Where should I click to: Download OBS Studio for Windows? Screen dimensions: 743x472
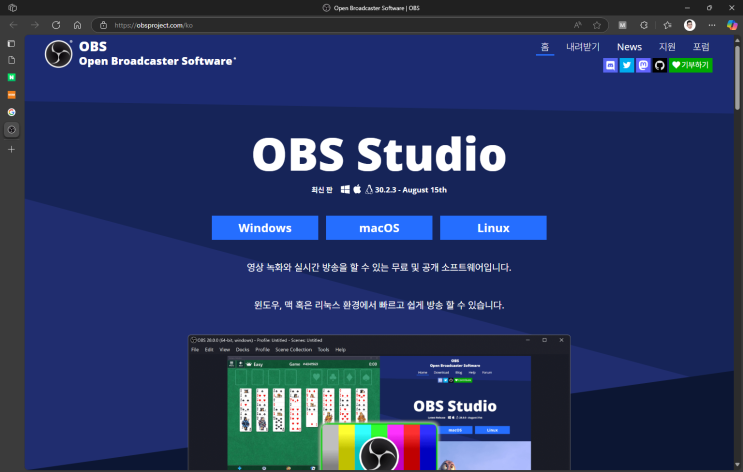coord(265,228)
